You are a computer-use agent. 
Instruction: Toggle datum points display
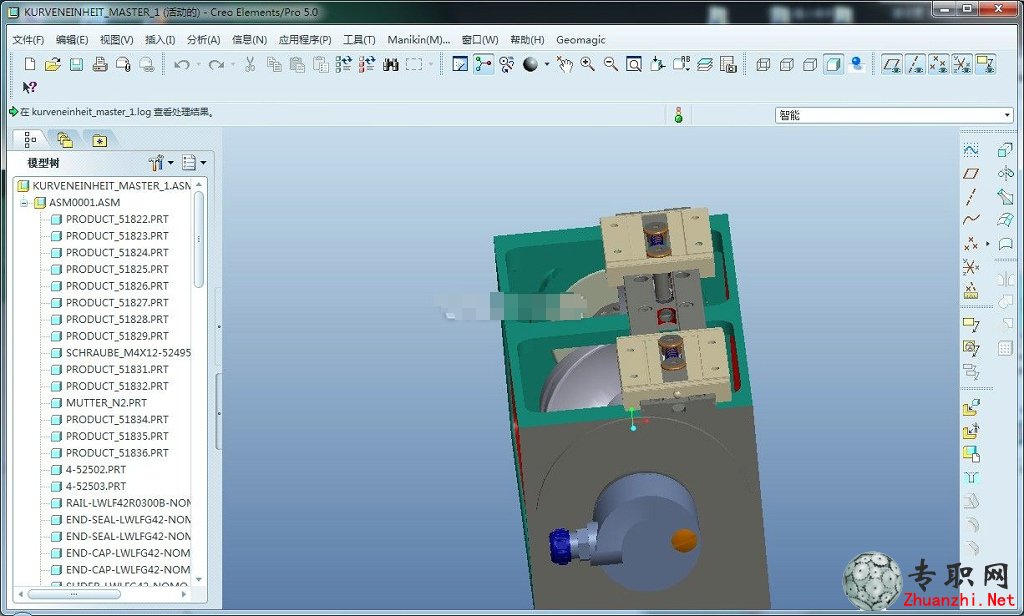coord(938,64)
